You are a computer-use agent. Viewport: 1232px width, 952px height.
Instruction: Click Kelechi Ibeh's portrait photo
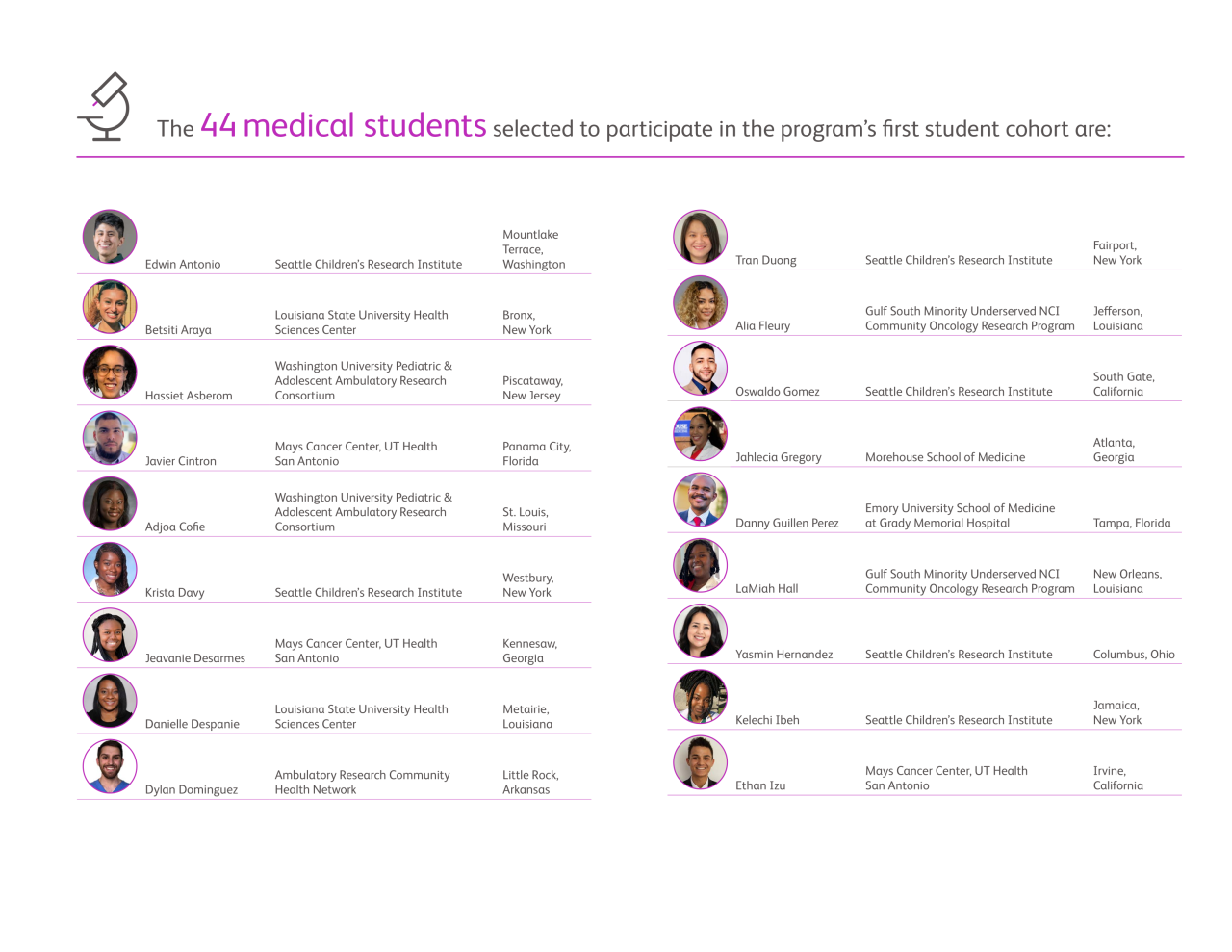point(700,697)
